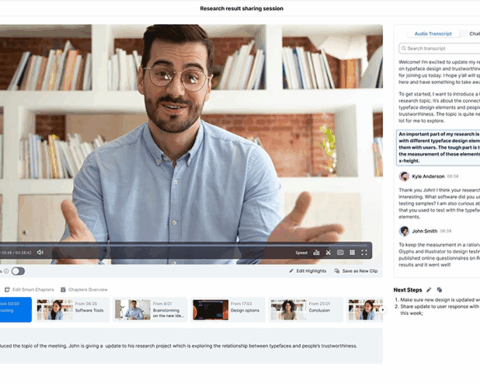Click the scissors trim icon in player bar
Screen dimensions: 480x384
pos(328,253)
